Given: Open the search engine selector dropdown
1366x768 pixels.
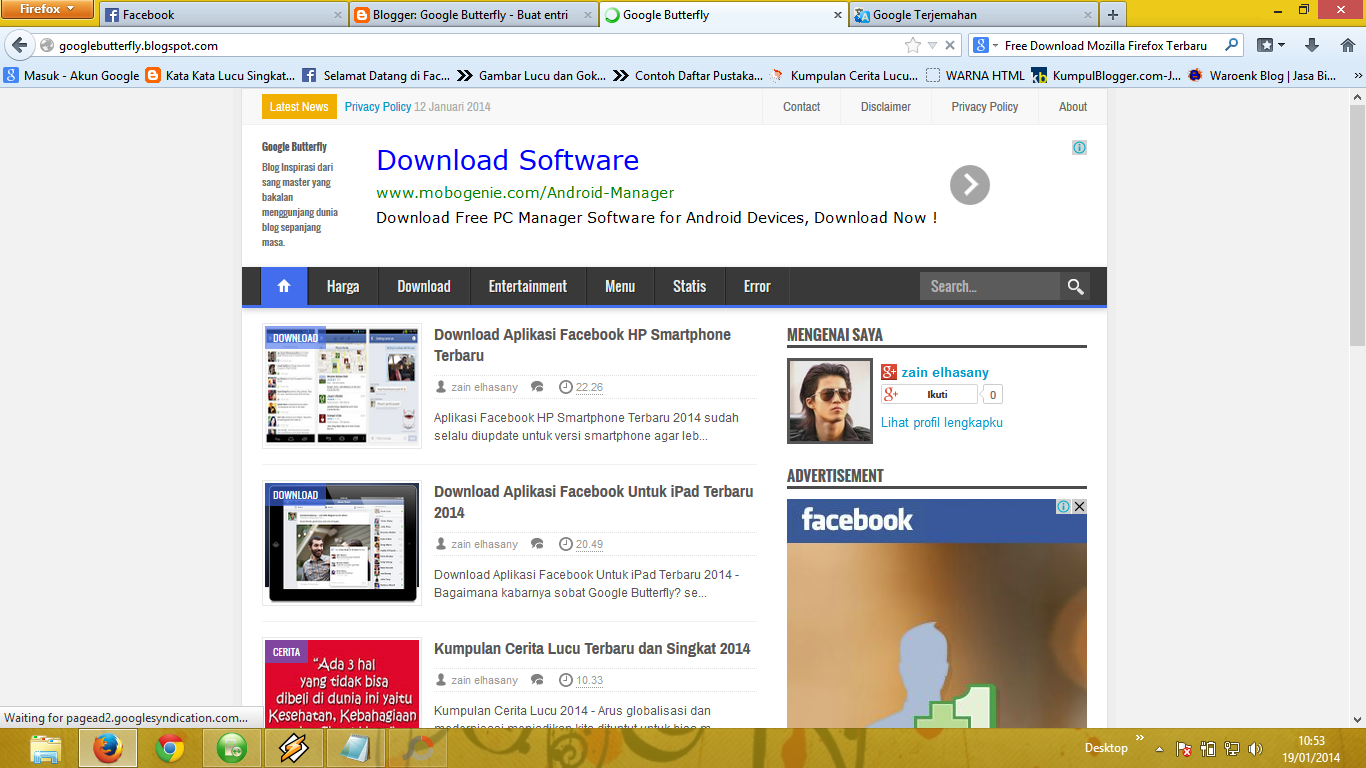Looking at the screenshot, I should coord(987,45).
